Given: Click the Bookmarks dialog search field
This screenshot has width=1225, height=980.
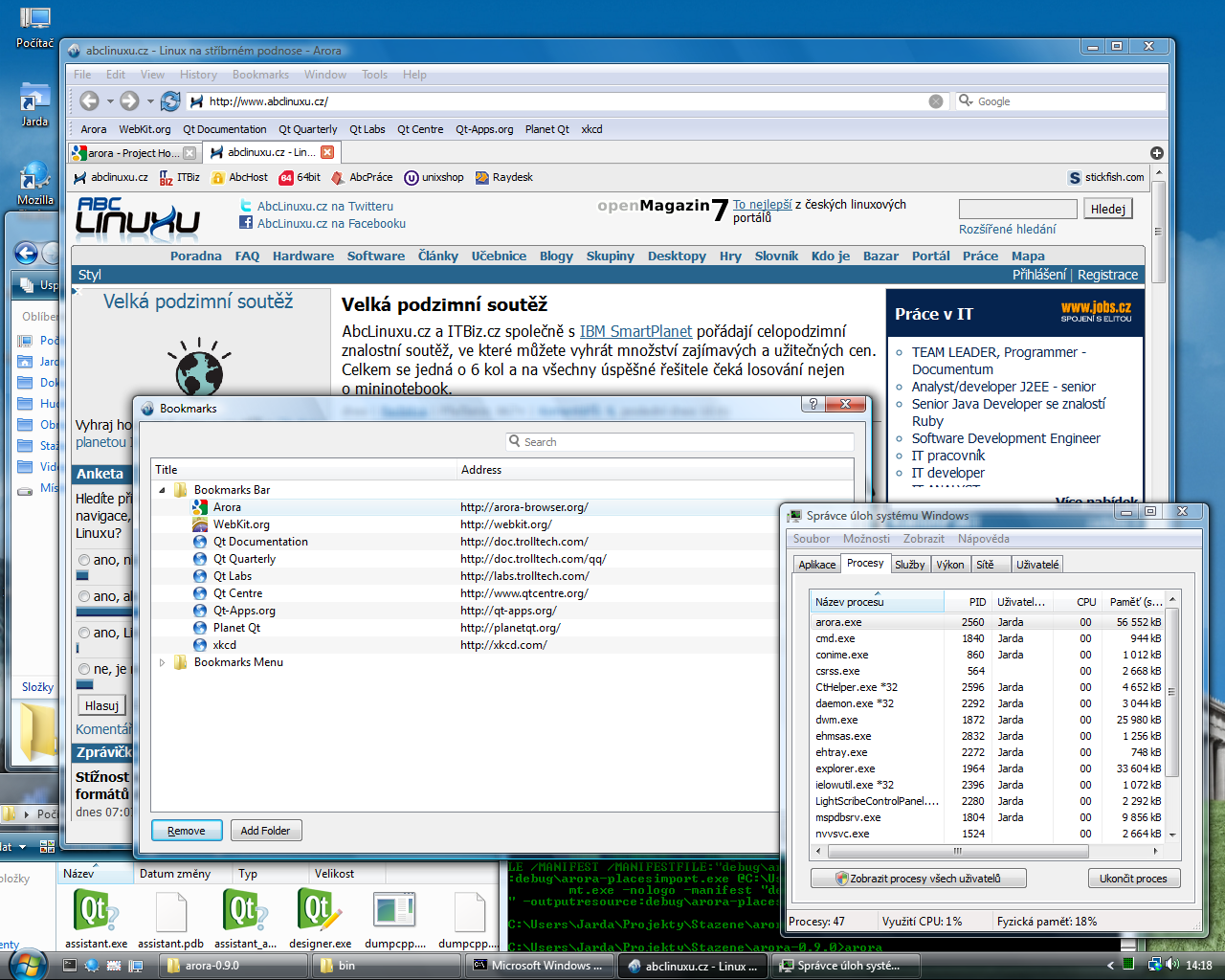Looking at the screenshot, I should (679, 442).
